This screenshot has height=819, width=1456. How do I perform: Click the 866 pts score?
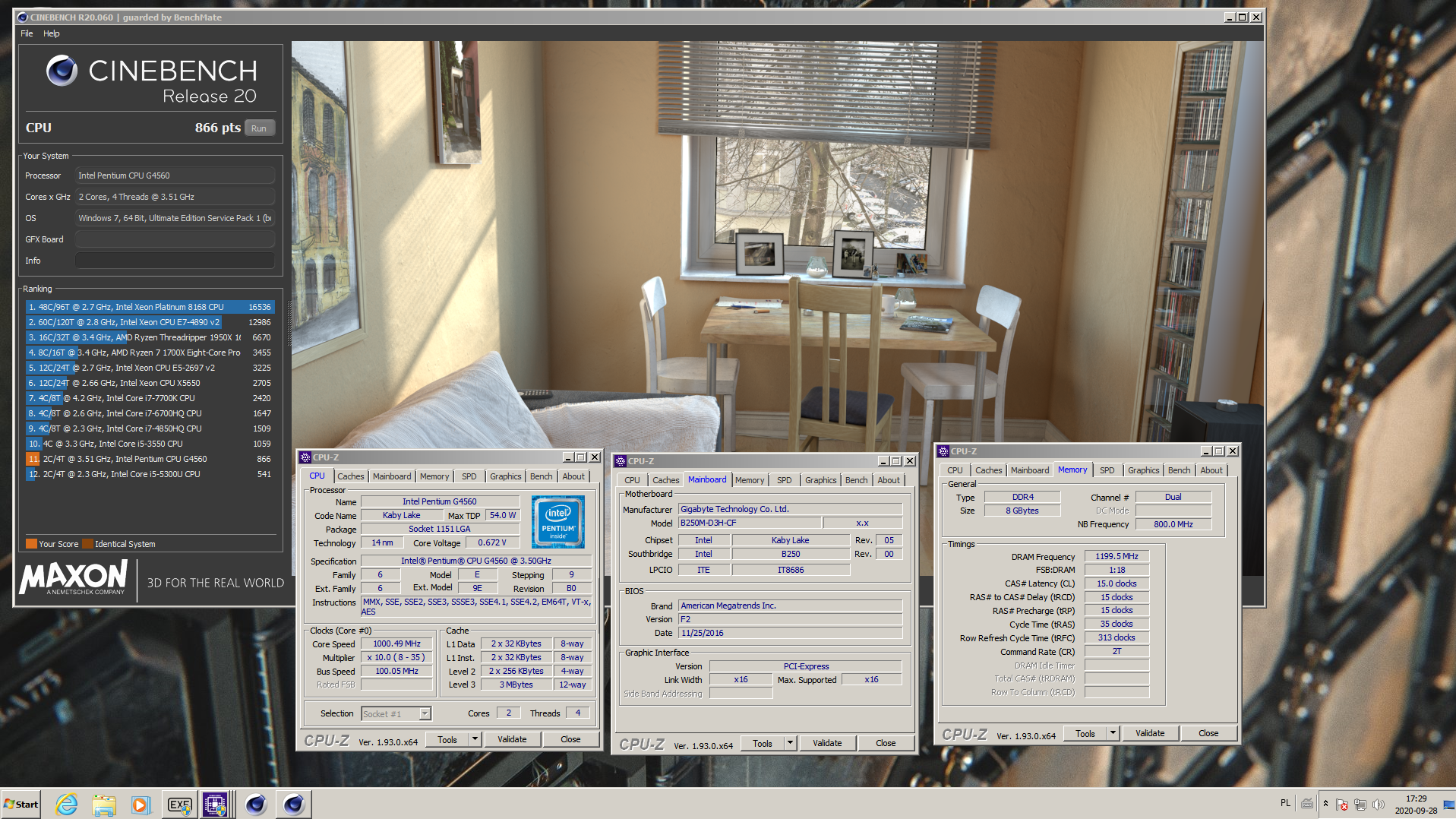[x=217, y=128]
